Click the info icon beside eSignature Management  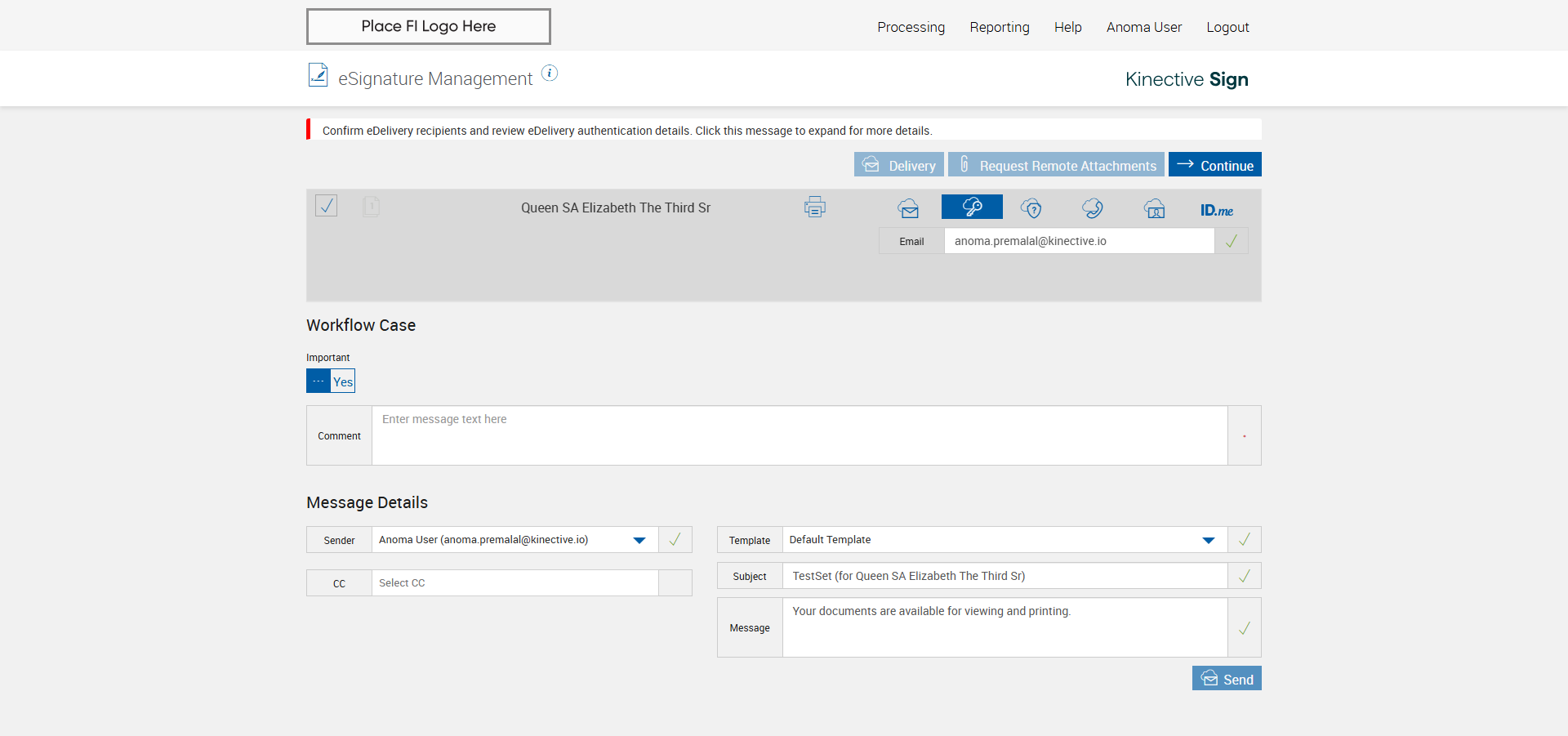pos(550,74)
